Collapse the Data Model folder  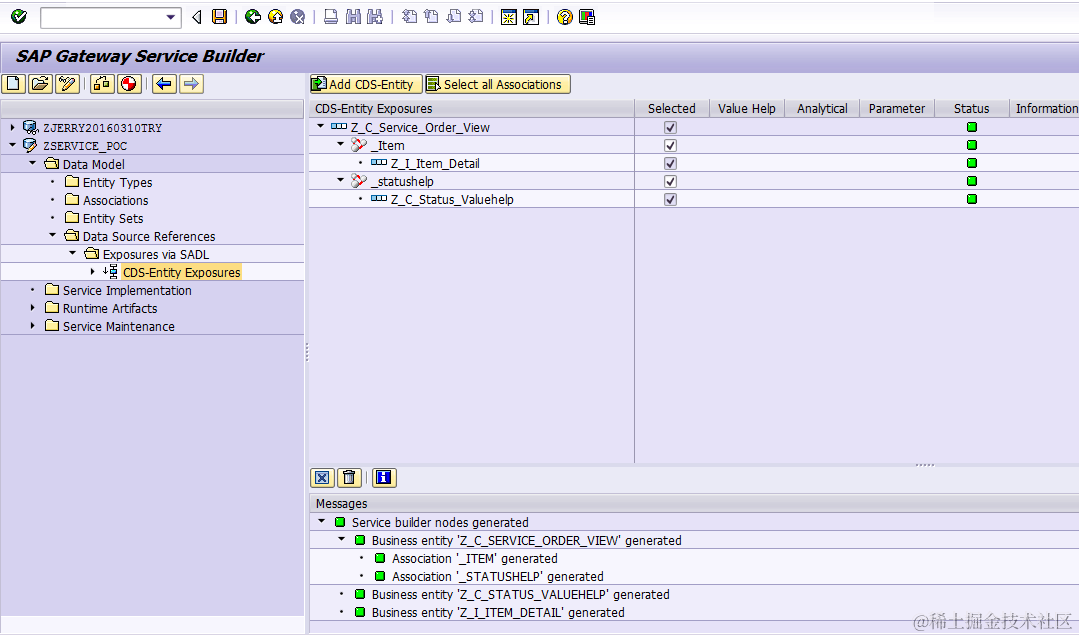(32, 163)
